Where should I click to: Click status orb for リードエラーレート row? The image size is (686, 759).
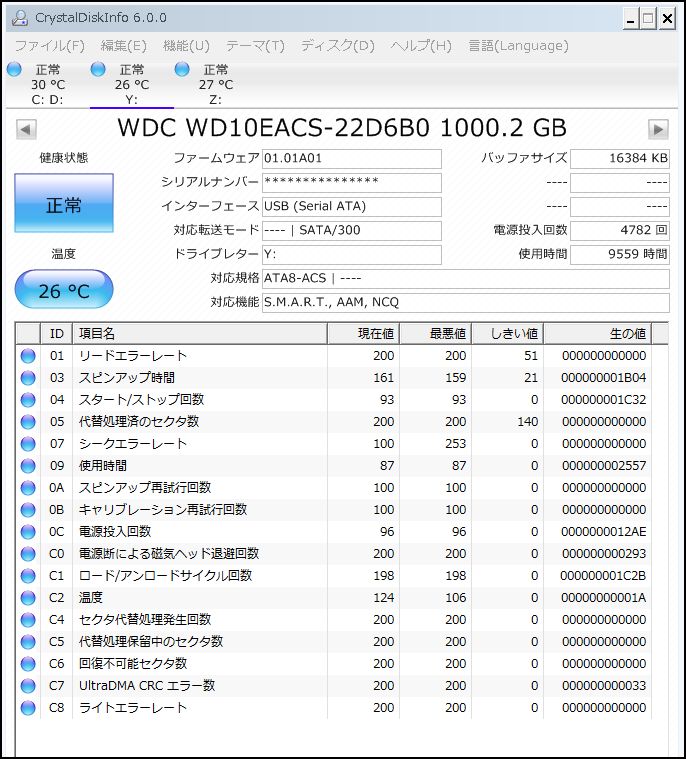pyautogui.click(x=28, y=356)
